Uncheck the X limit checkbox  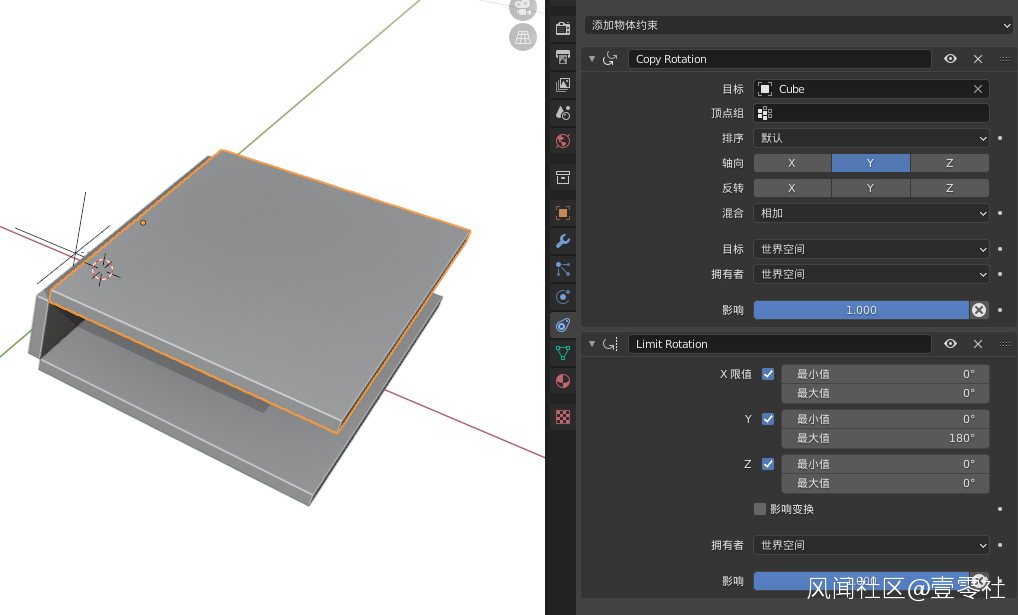click(x=768, y=374)
